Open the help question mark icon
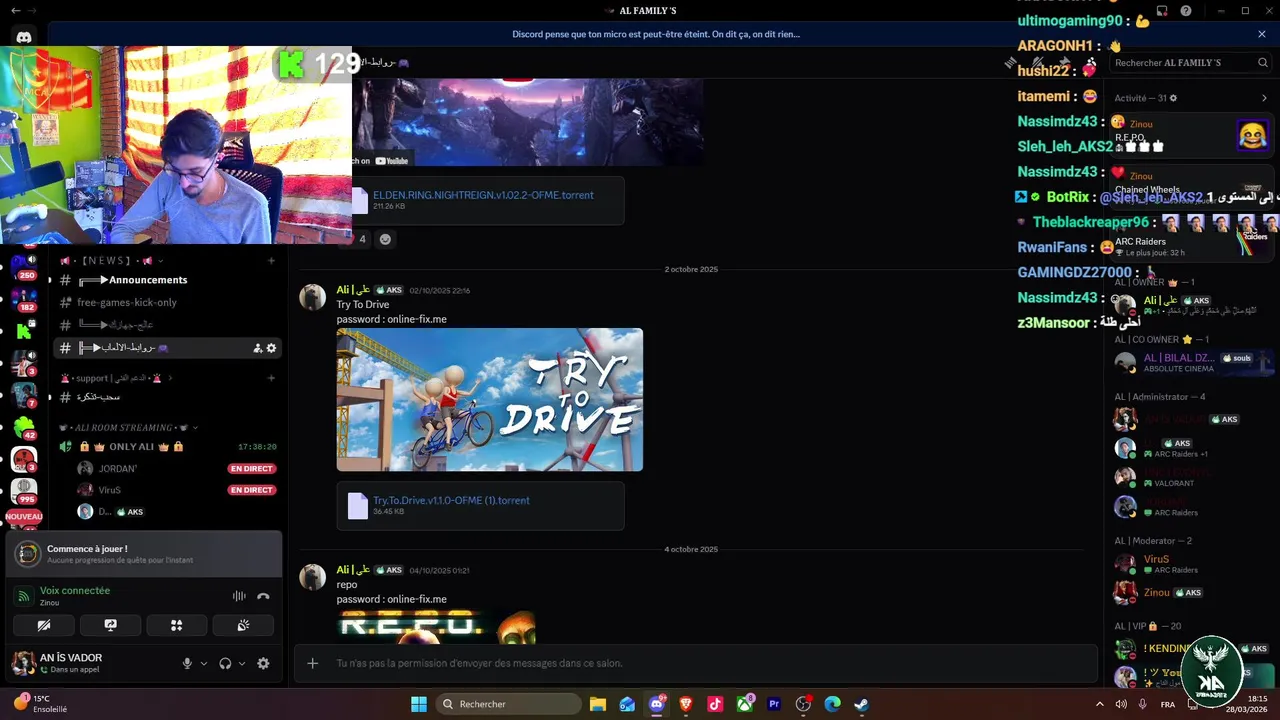Screen dimensions: 1280x720 click(1186, 10)
